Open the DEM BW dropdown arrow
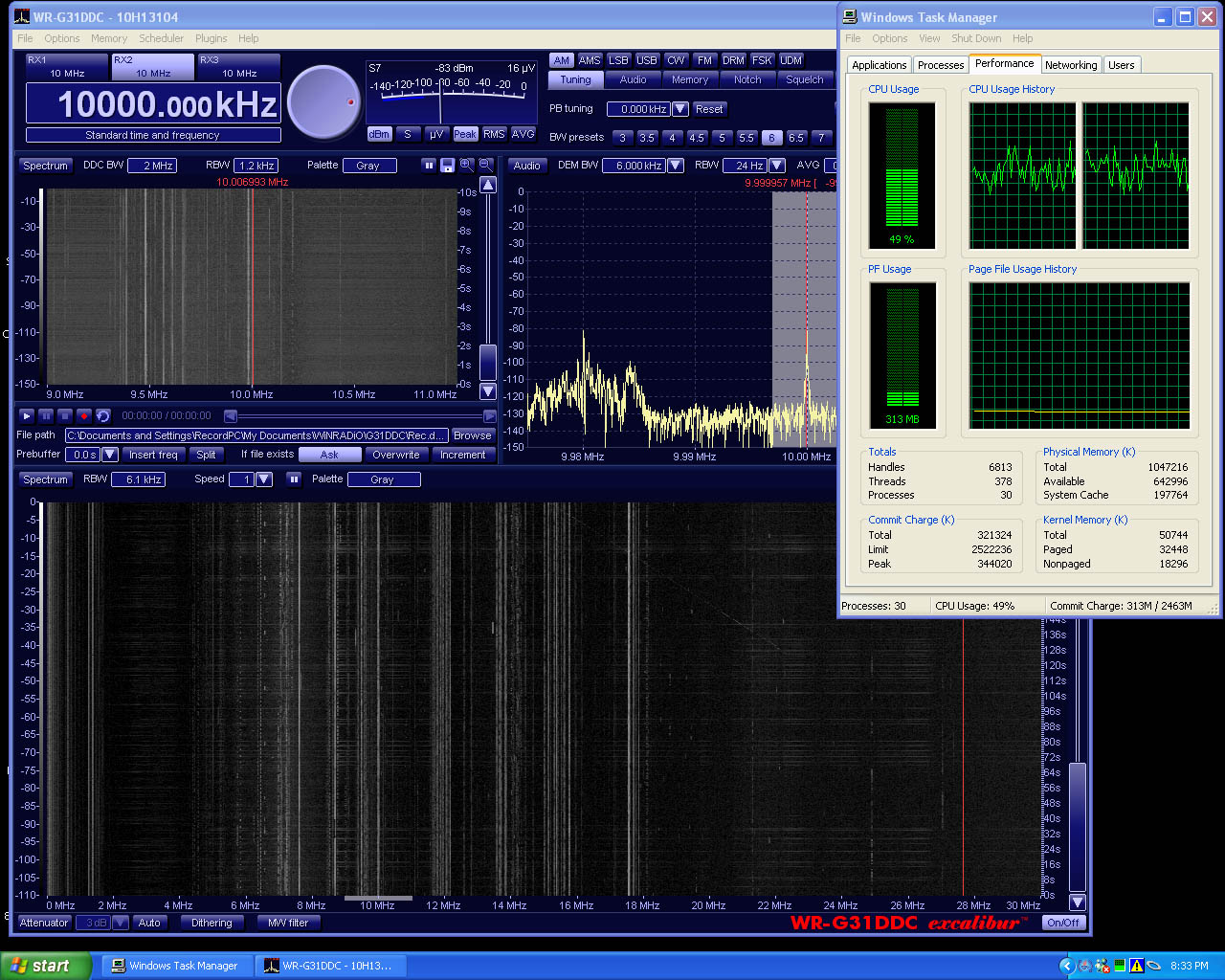This screenshot has width=1225, height=980. pos(676,166)
